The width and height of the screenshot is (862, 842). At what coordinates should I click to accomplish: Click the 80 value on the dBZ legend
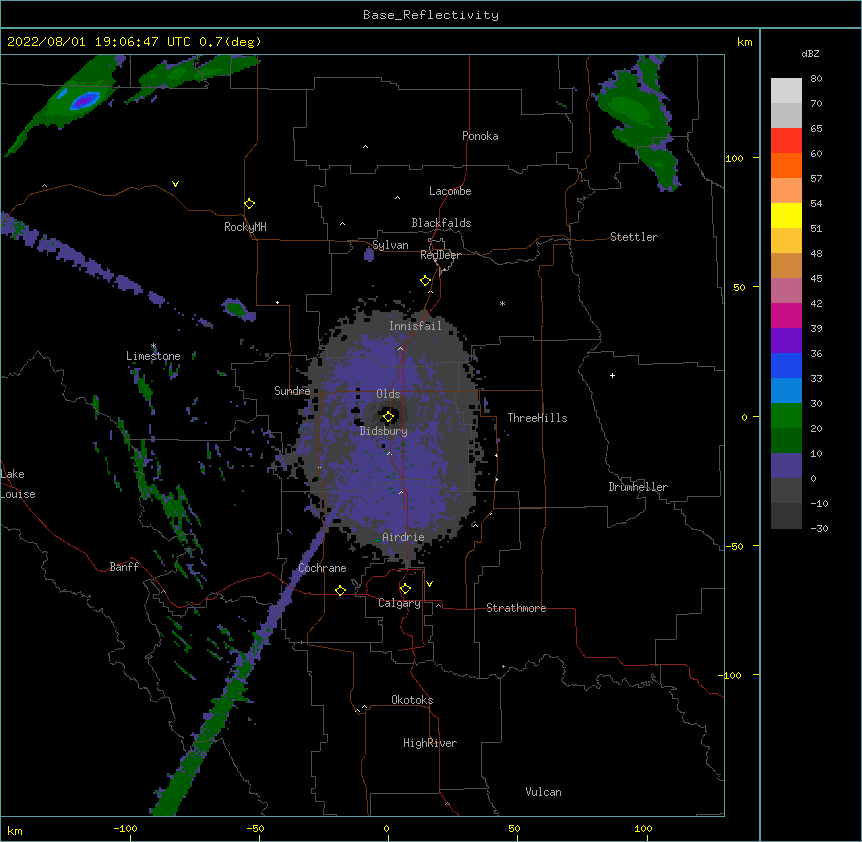pos(816,79)
